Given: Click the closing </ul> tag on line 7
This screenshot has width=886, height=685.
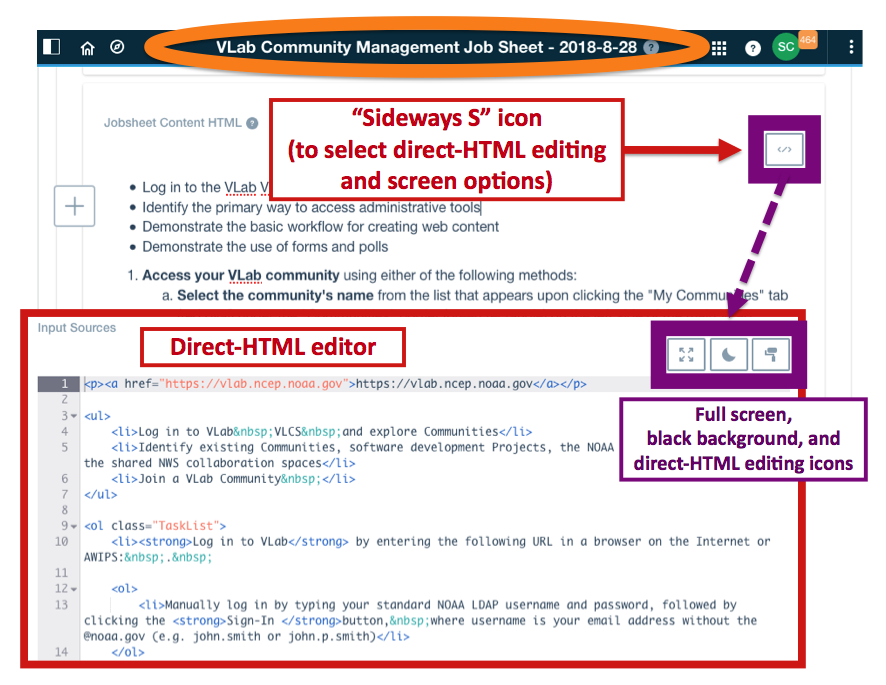Looking at the screenshot, I should tap(101, 495).
